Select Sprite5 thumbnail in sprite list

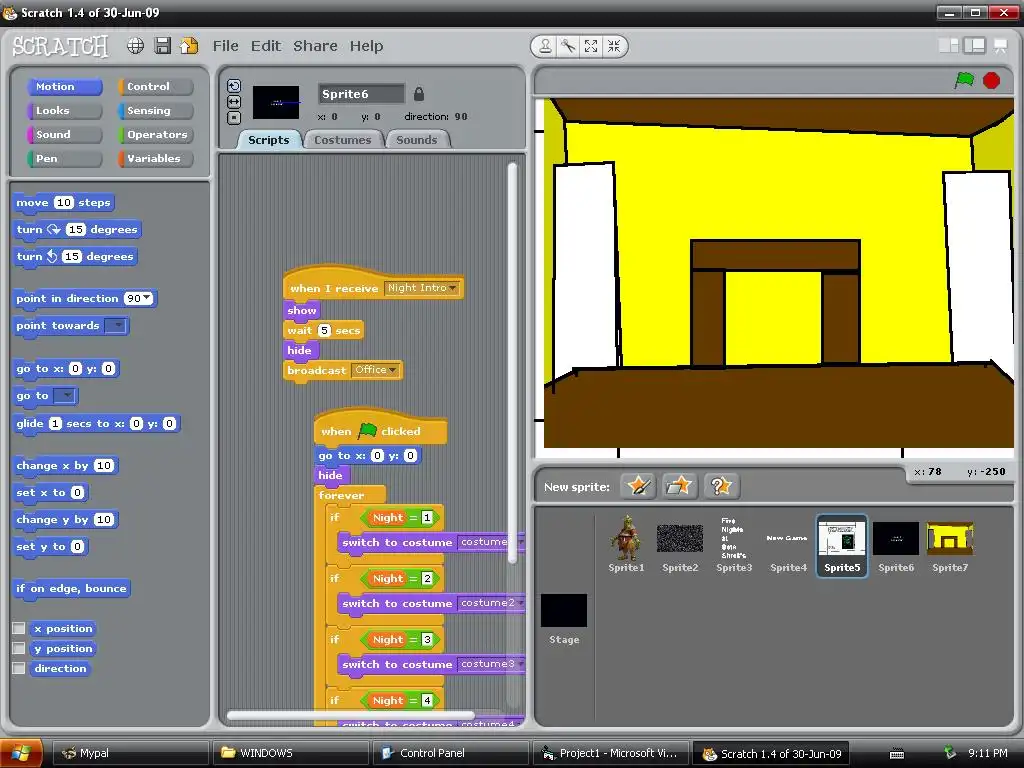842,545
